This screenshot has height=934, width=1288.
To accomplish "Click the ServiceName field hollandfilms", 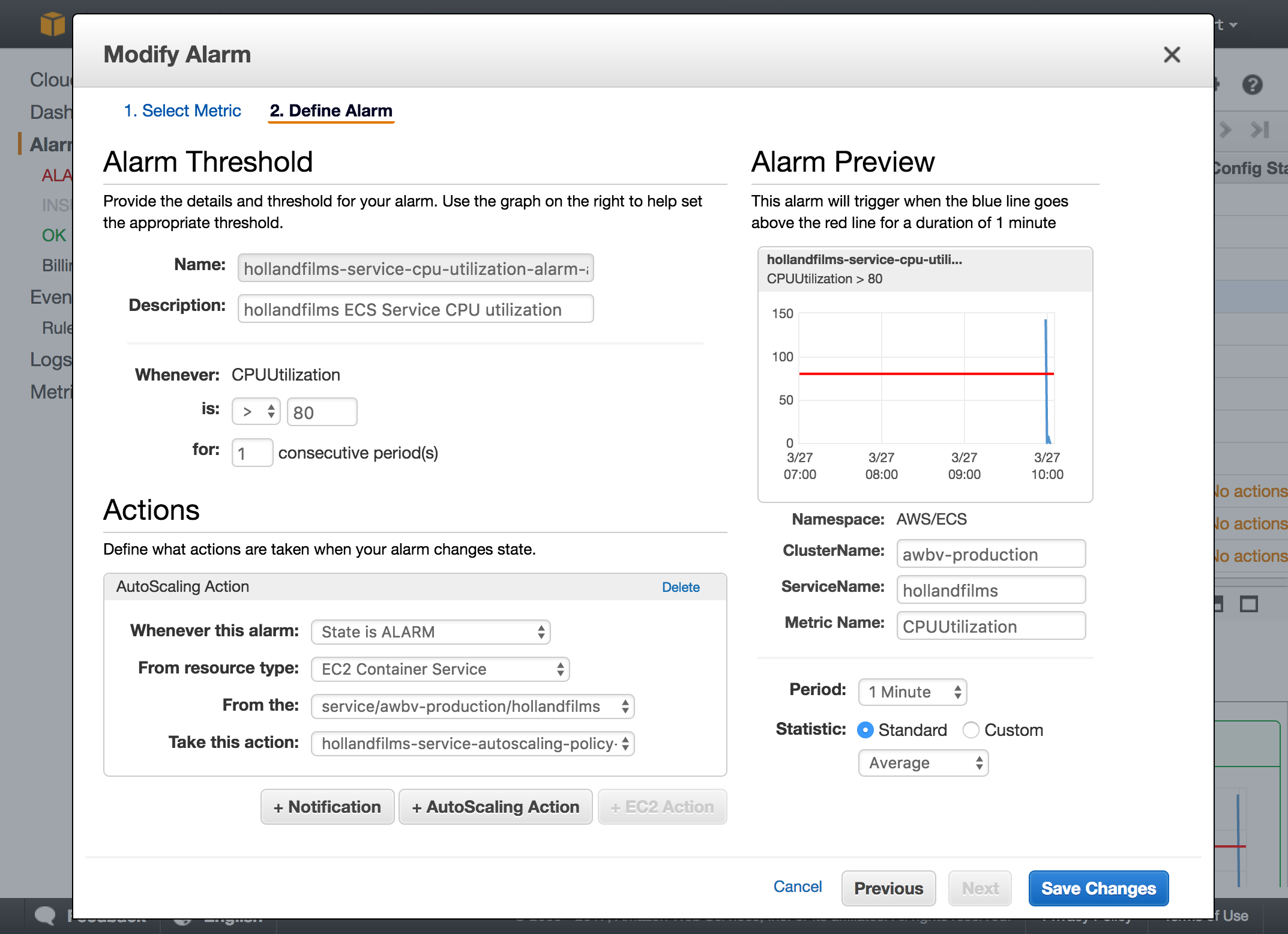I will click(991, 590).
